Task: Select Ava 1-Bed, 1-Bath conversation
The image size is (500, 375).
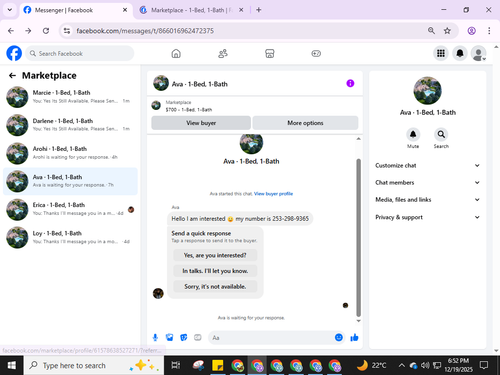Action: click(x=70, y=181)
